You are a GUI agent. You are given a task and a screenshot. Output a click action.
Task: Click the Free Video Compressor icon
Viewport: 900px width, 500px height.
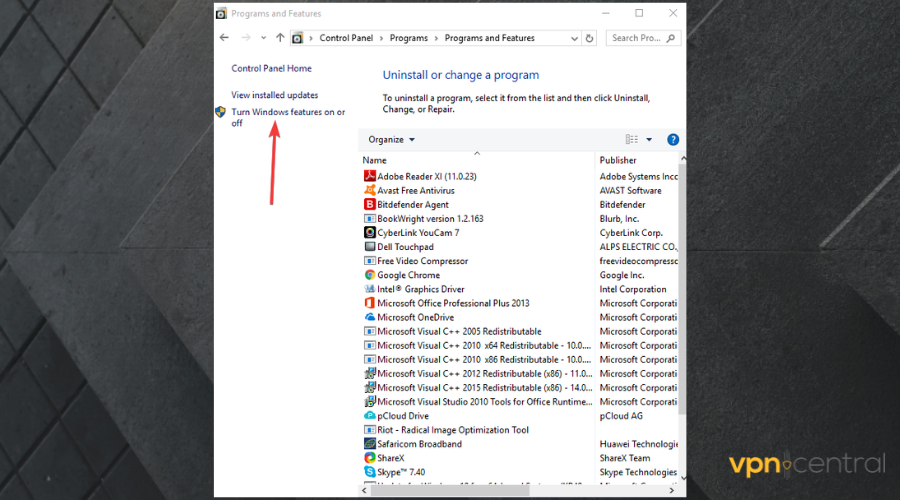tap(370, 261)
